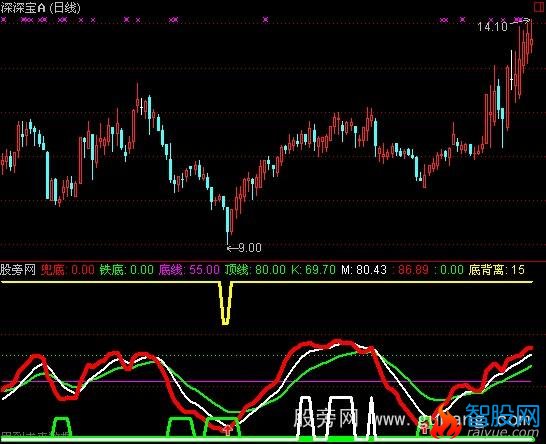Select the 顶线: 80.00 indicator value
This screenshot has height=444, width=546.
(255, 270)
